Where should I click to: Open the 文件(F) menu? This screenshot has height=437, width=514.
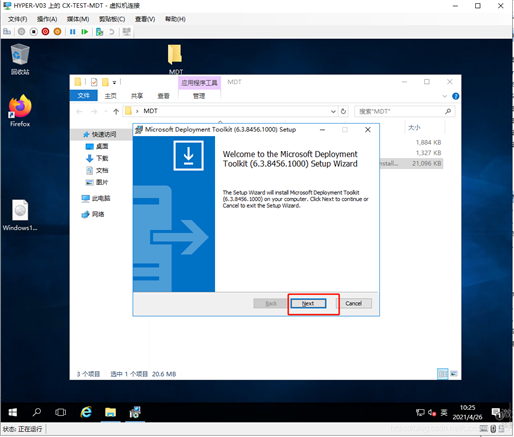[18, 19]
